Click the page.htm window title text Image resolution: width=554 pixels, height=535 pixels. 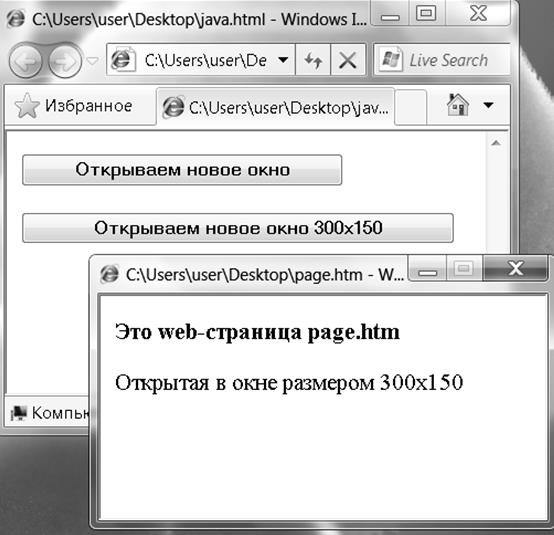[265, 275]
